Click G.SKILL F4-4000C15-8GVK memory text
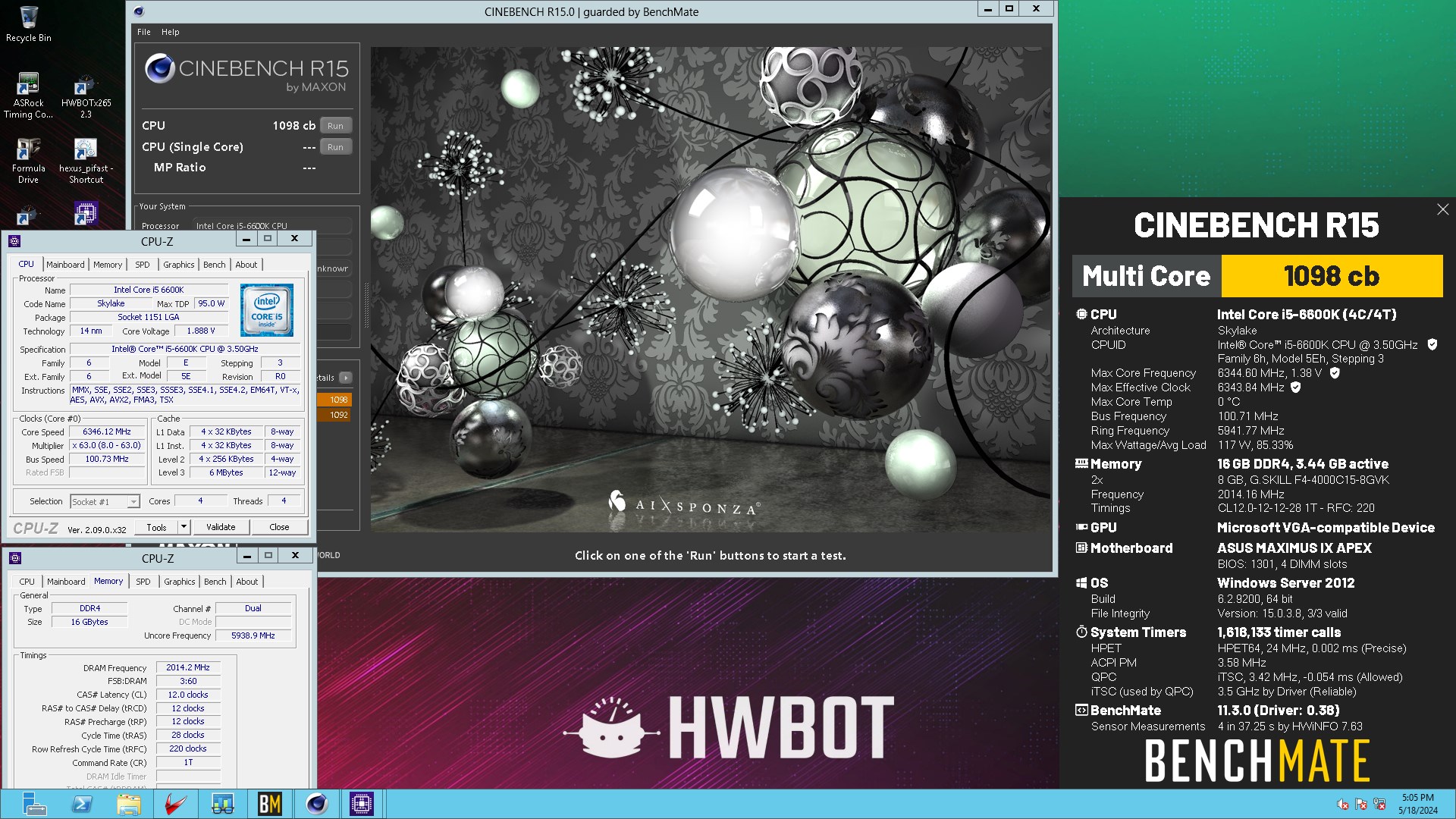Image resolution: width=1456 pixels, height=819 pixels. pyautogui.click(x=1304, y=480)
